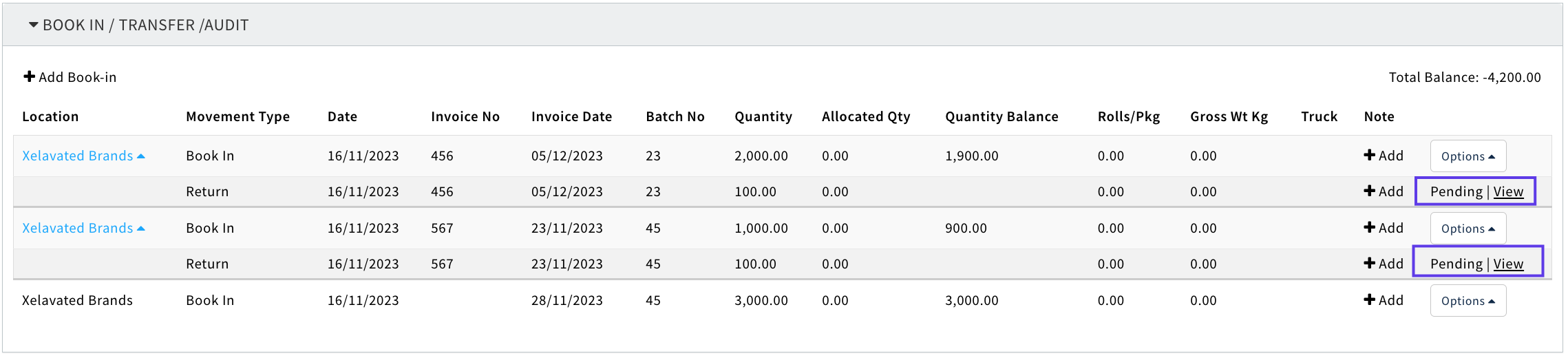Image resolution: width=1568 pixels, height=358 pixels.
Task: Click Add note plus for invoice 456 Return
Action: pos(1370,191)
